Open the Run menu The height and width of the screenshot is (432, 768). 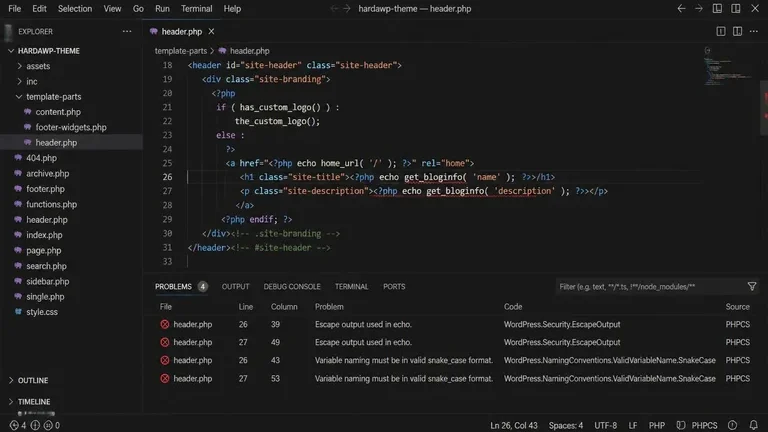coord(162,9)
